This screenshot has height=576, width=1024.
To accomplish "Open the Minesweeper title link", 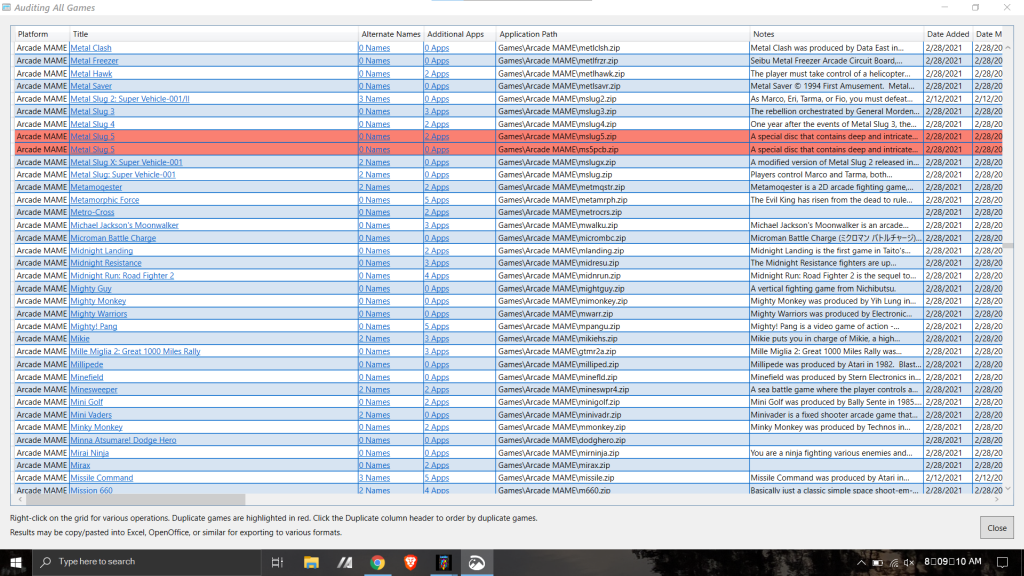I will pos(94,390).
